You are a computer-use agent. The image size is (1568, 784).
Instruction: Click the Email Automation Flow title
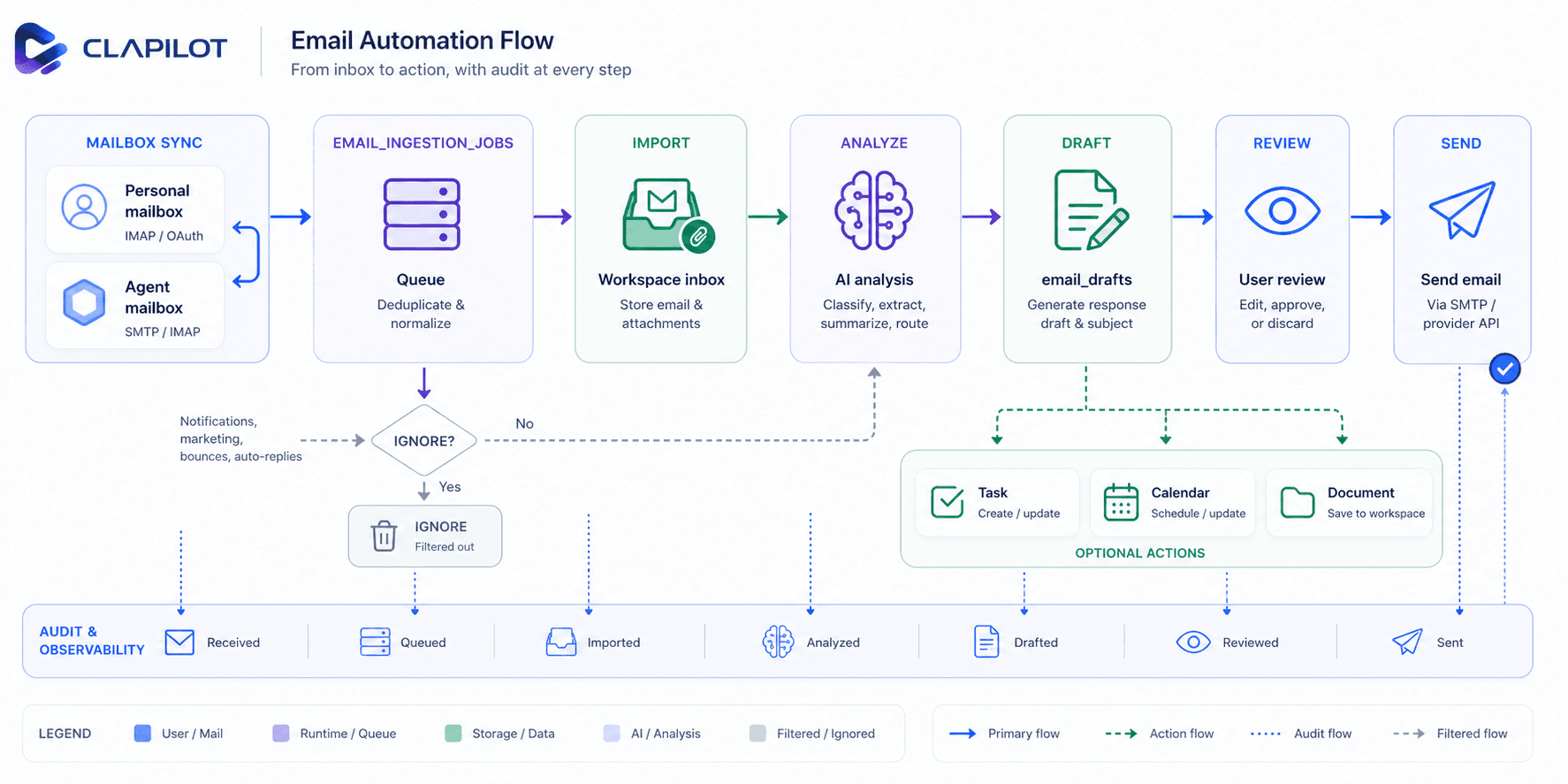pos(422,40)
